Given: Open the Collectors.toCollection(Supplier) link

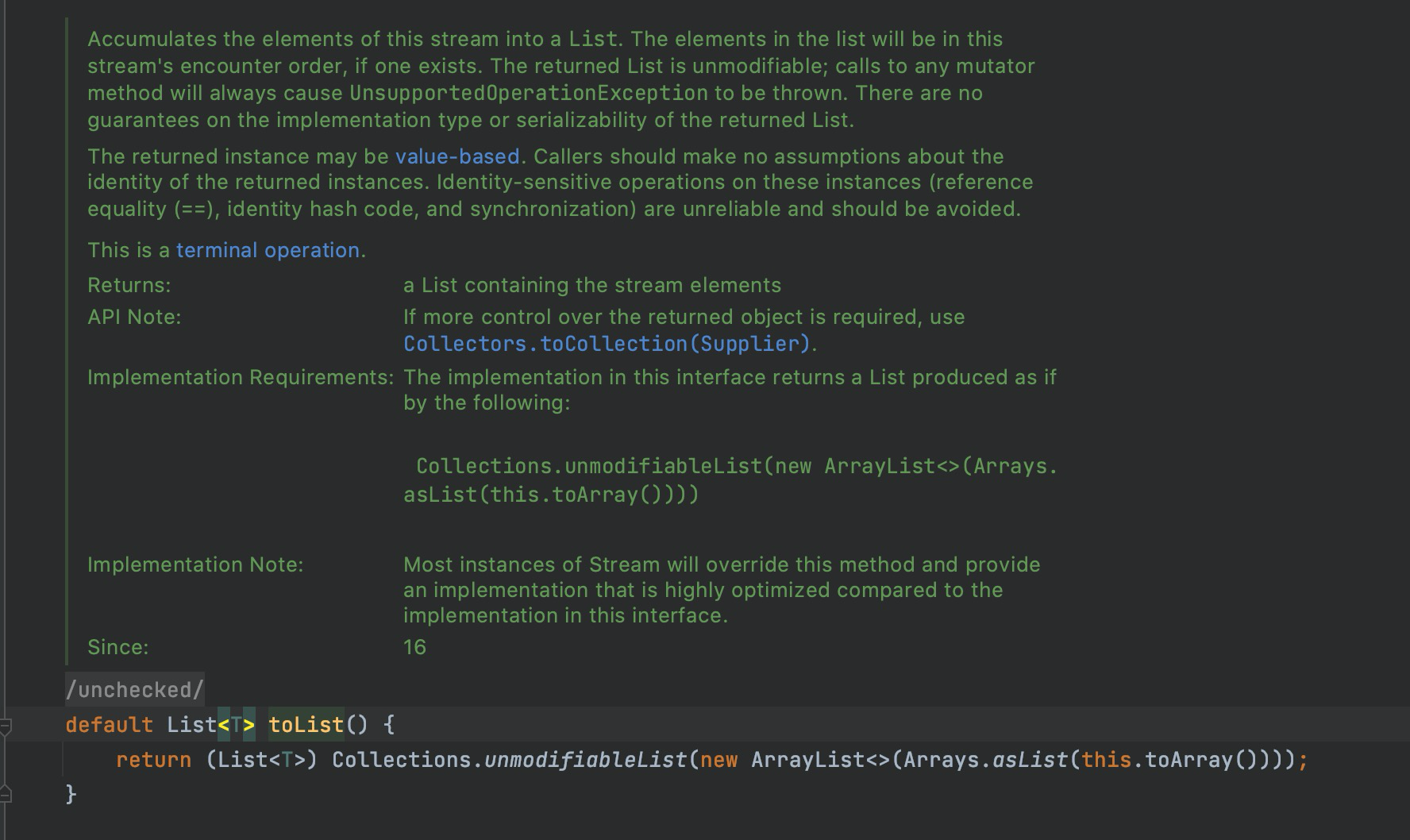Looking at the screenshot, I should point(607,344).
